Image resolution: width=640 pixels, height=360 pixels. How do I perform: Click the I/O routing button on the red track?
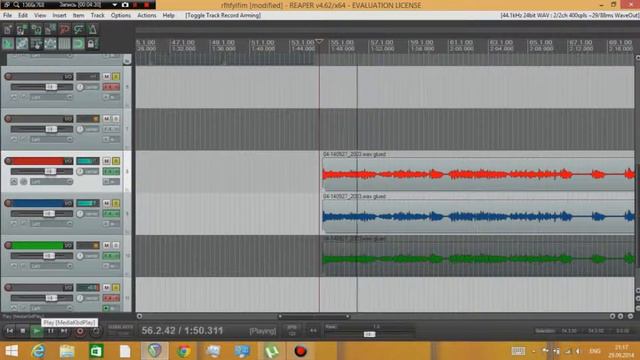68,161
